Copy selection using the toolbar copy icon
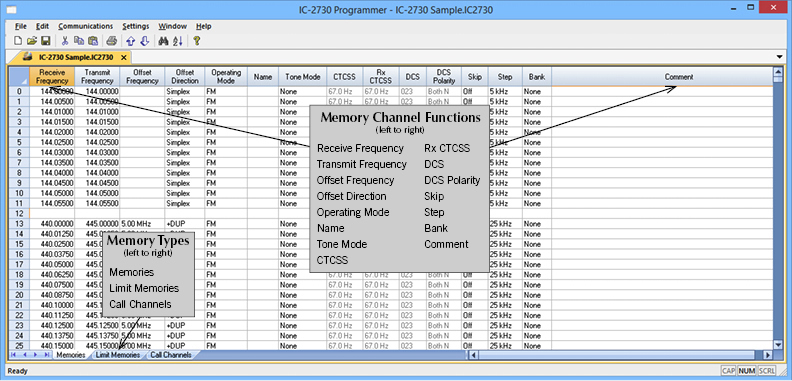Image resolution: width=792 pixels, height=381 pixels. pyautogui.click(x=79, y=41)
